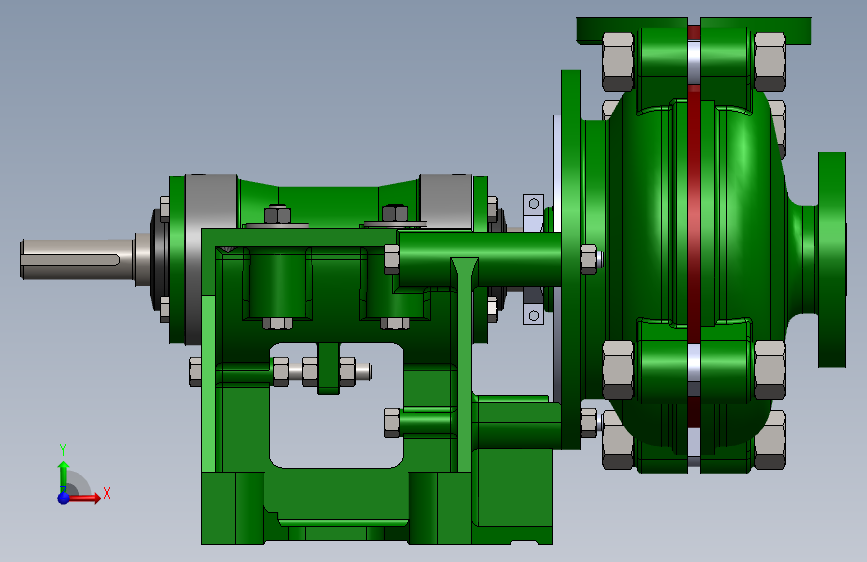Select the gray keyed drive shaft end
The width and height of the screenshot is (867, 562).
tap(77, 259)
